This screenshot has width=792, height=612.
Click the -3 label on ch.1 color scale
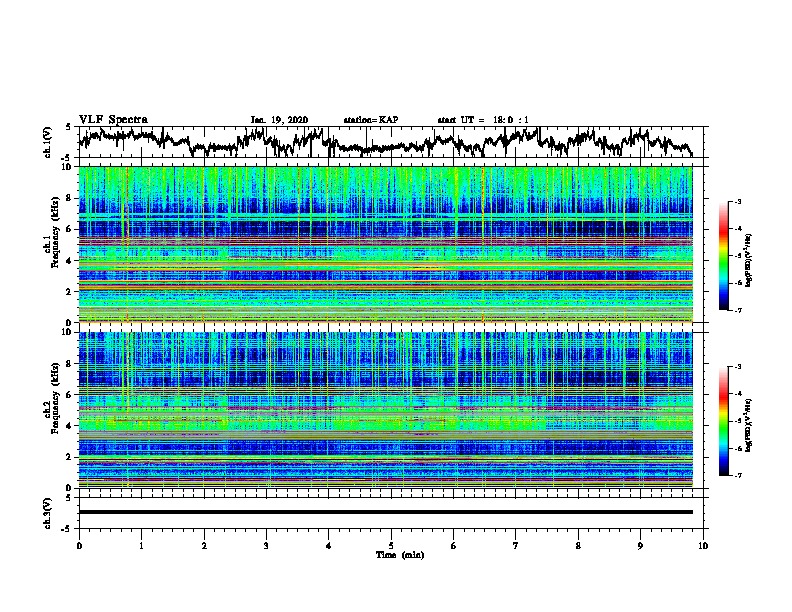737,201
